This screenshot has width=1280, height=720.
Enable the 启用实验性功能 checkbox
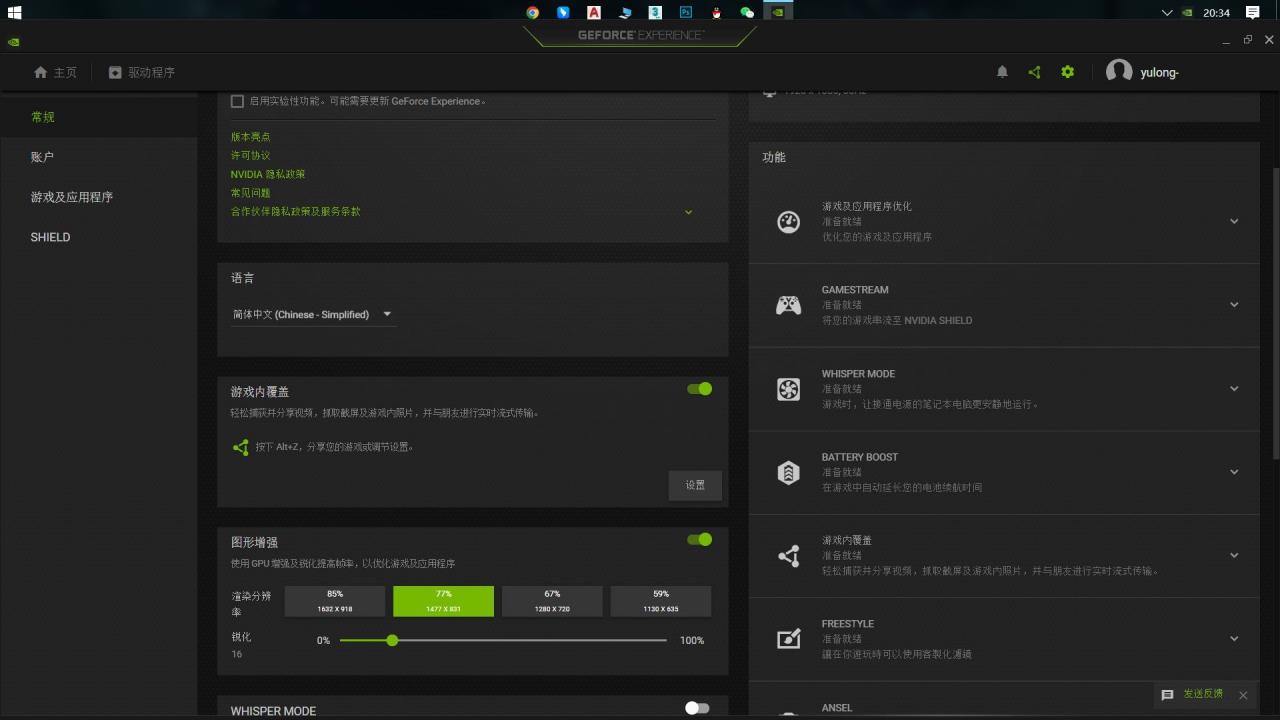pos(237,101)
